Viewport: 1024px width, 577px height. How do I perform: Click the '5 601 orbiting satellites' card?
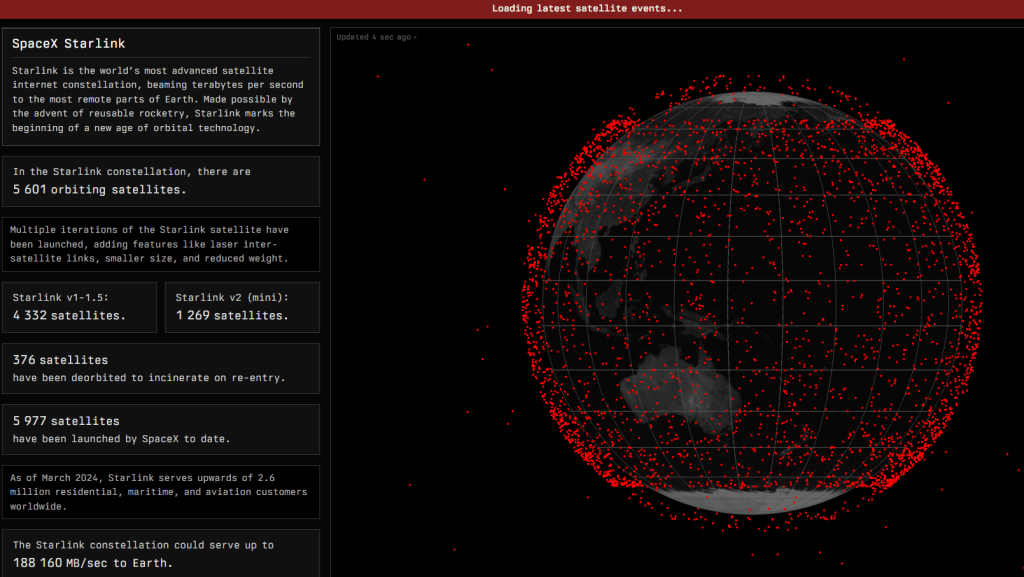pyautogui.click(x=160, y=181)
